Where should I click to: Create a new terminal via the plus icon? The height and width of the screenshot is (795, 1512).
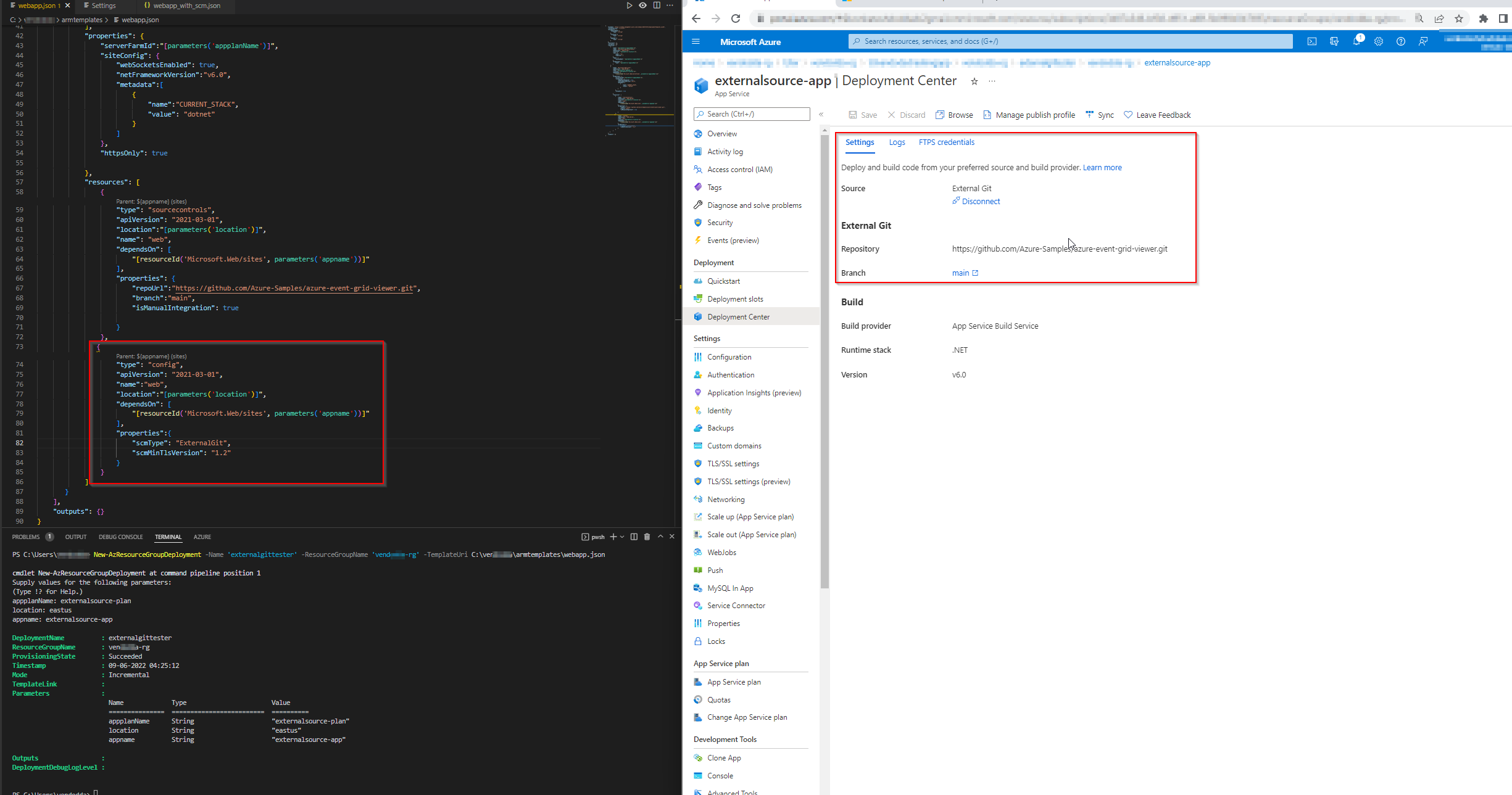tap(613, 537)
